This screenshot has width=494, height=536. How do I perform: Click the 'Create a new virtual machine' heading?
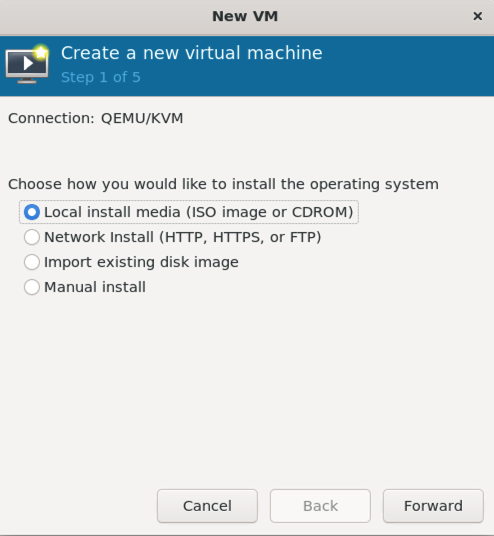192,53
